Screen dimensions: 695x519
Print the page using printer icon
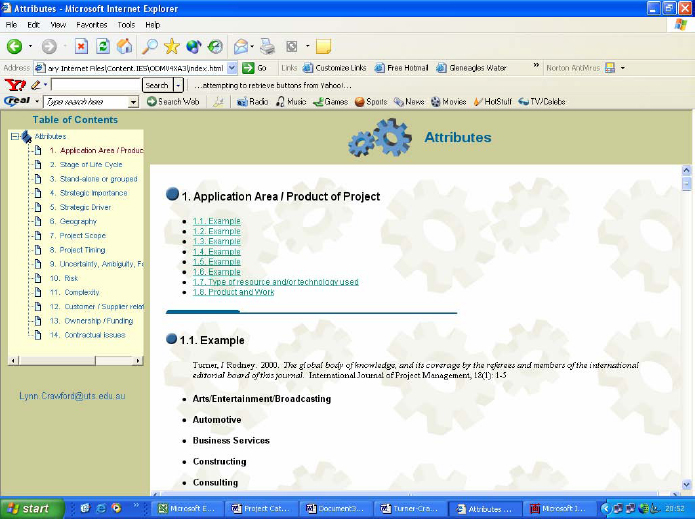pos(267,46)
